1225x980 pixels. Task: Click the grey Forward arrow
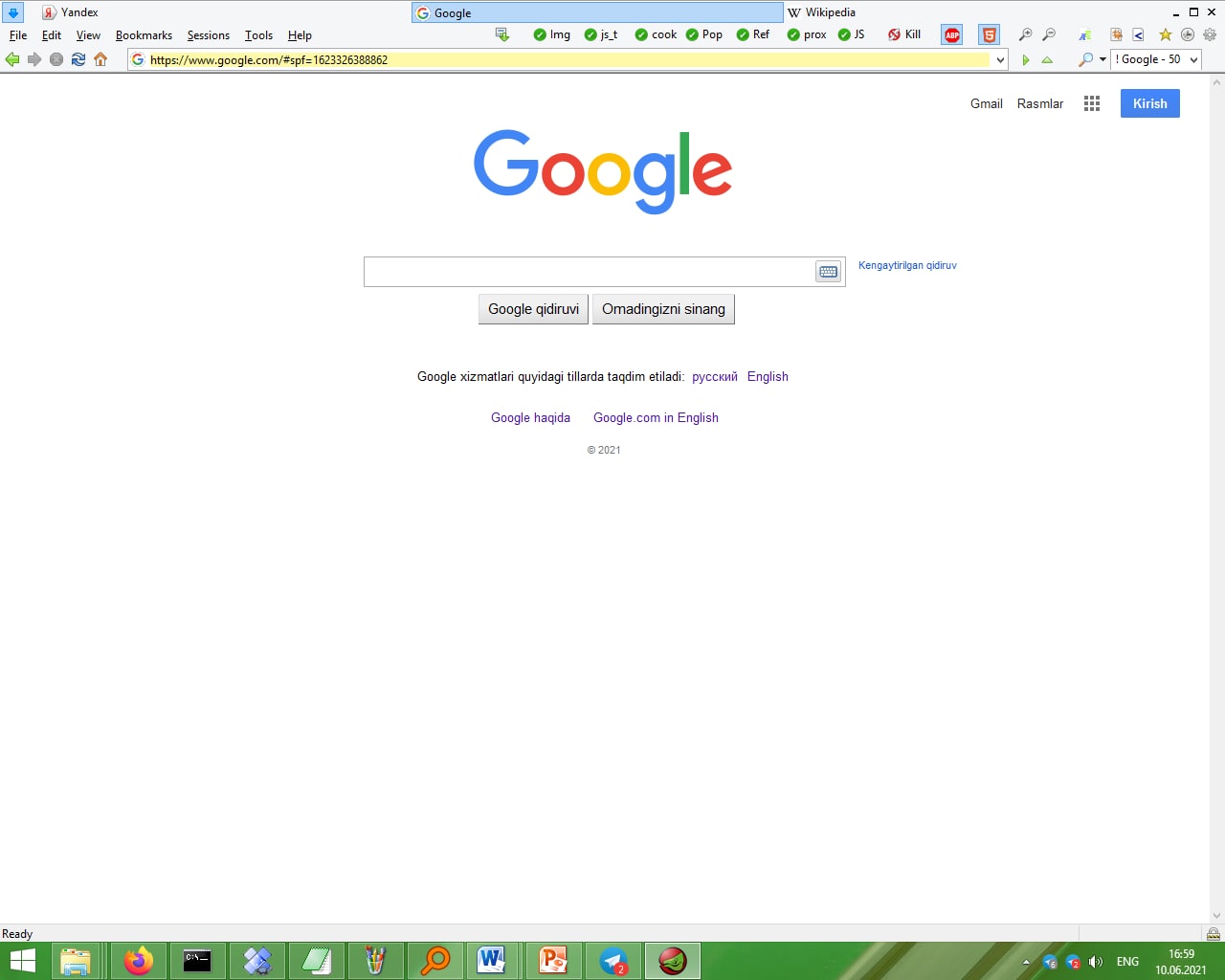(x=34, y=59)
